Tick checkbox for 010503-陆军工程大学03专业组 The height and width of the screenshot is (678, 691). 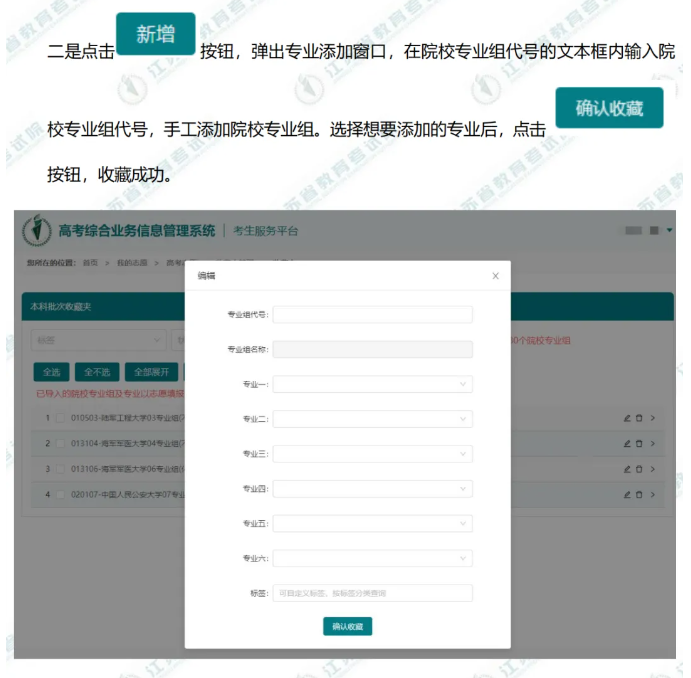tap(60, 418)
